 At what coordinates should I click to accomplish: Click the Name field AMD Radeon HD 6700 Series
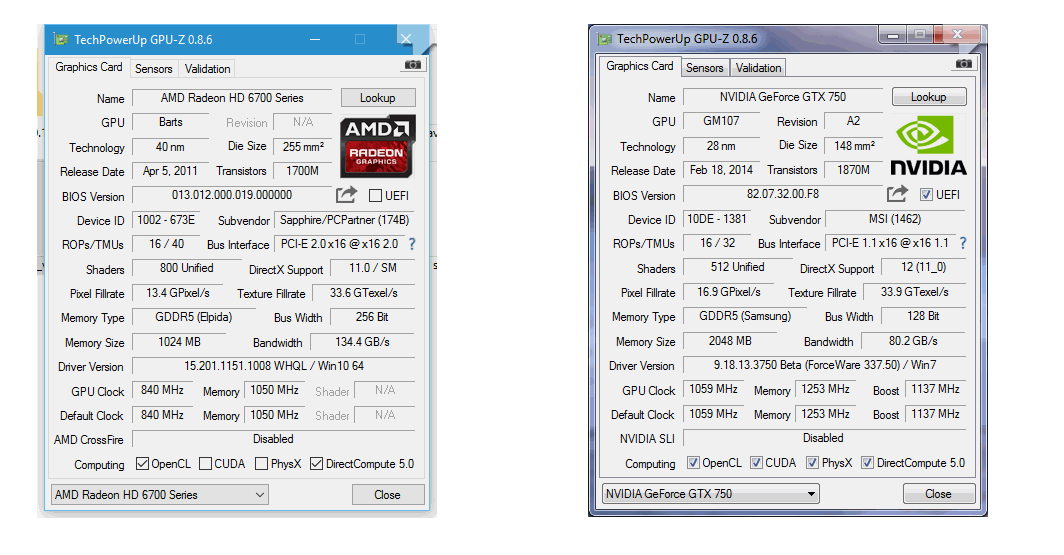coord(232,98)
